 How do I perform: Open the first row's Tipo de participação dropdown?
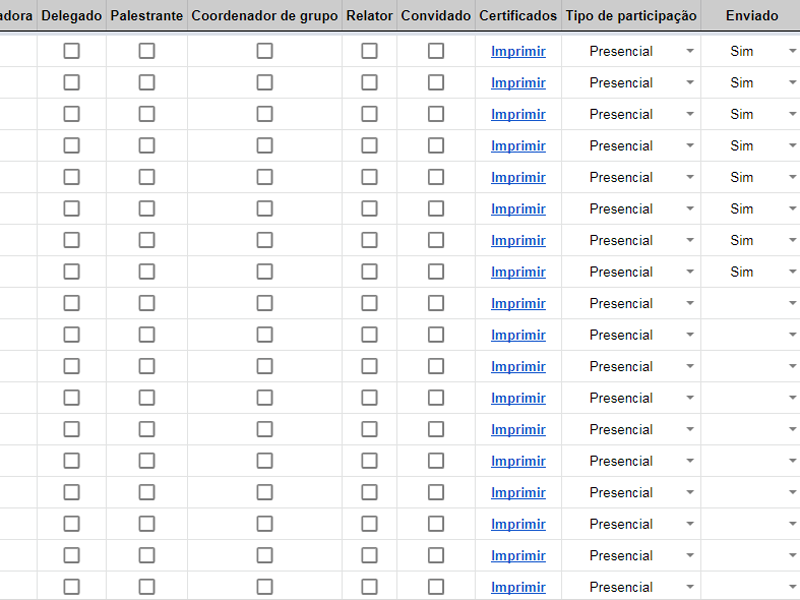(x=689, y=51)
